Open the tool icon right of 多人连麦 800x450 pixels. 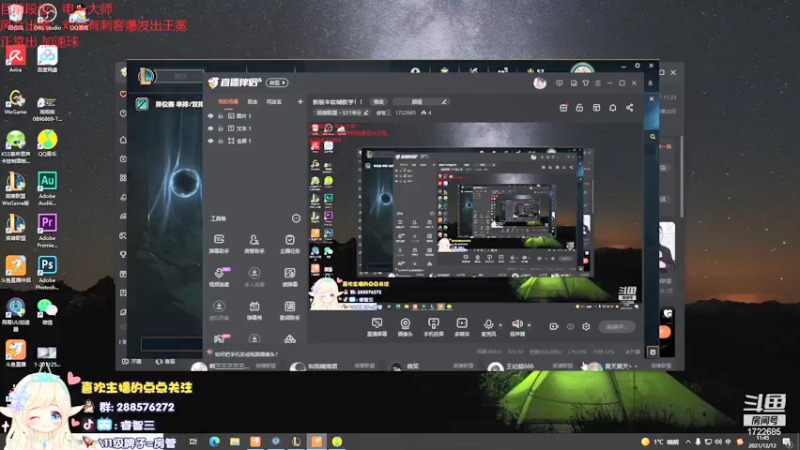289,277
